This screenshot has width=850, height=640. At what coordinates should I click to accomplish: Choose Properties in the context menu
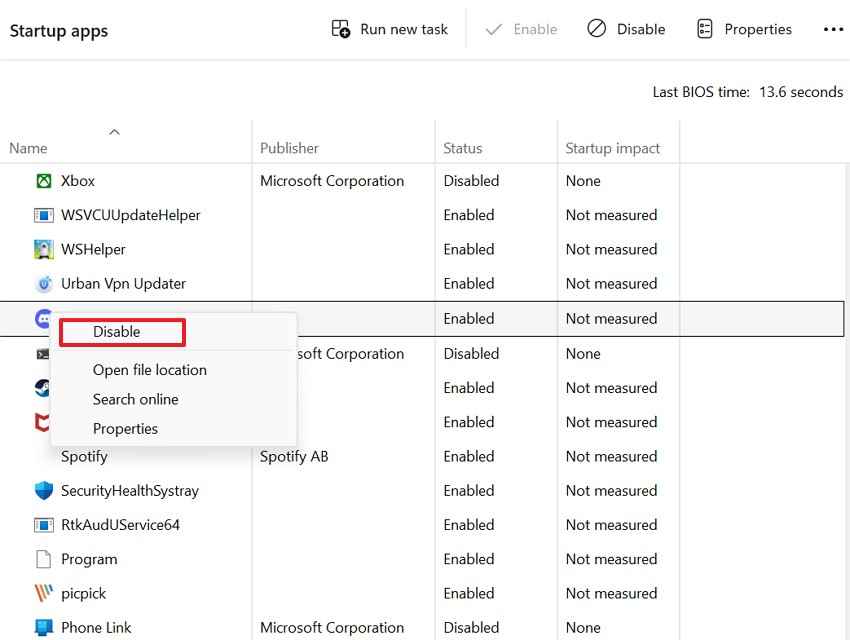coord(125,429)
